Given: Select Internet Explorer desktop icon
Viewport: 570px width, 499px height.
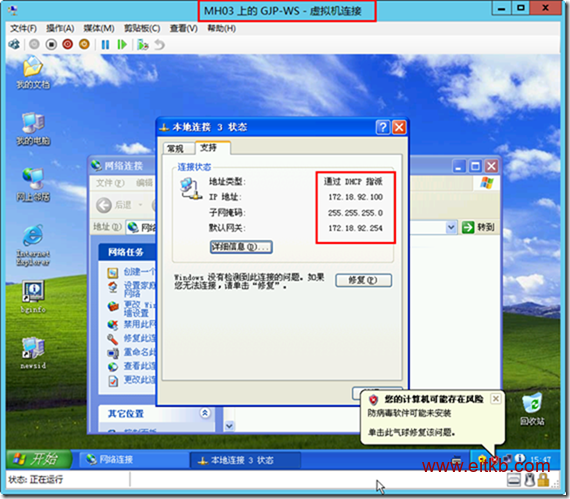Looking at the screenshot, I should coord(33,245).
